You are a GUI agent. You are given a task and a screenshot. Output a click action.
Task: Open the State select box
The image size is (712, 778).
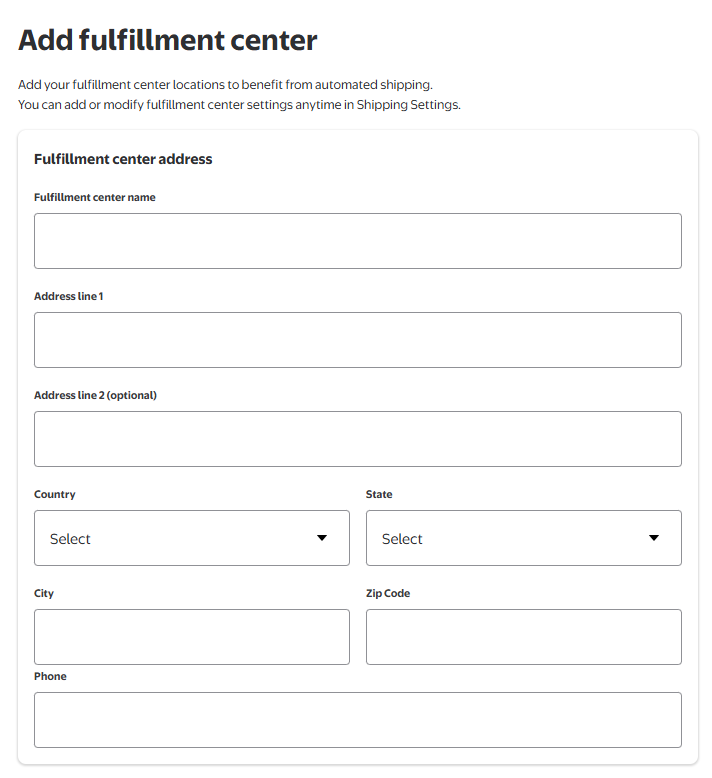pyautogui.click(x=523, y=538)
